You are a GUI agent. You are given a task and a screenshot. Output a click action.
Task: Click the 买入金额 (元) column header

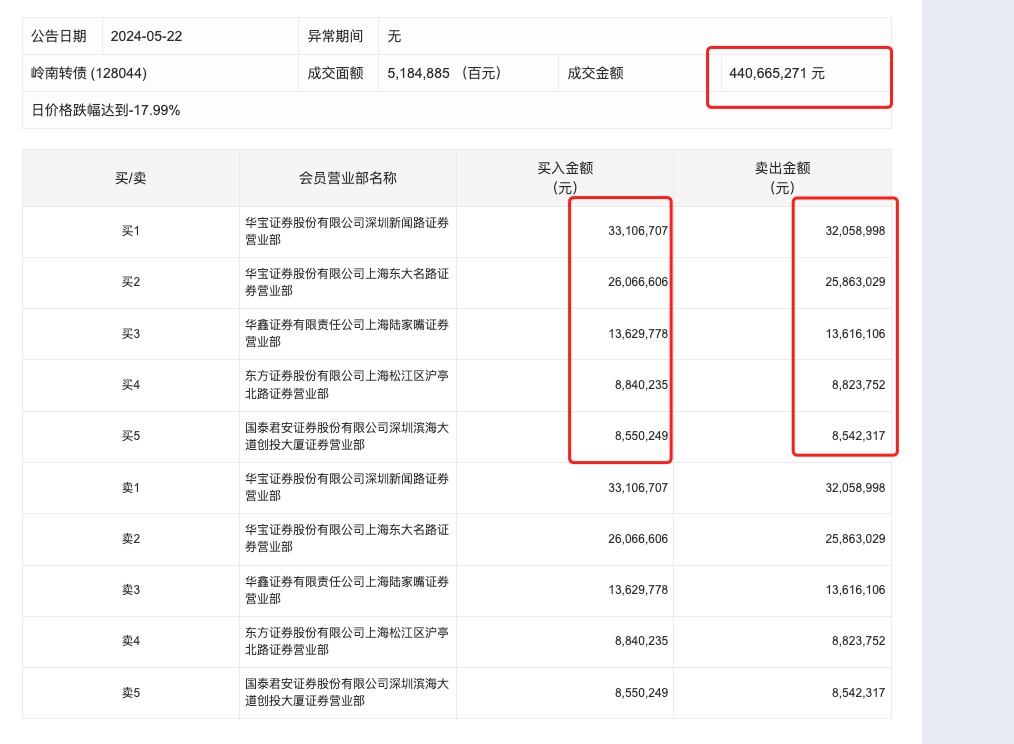point(564,178)
